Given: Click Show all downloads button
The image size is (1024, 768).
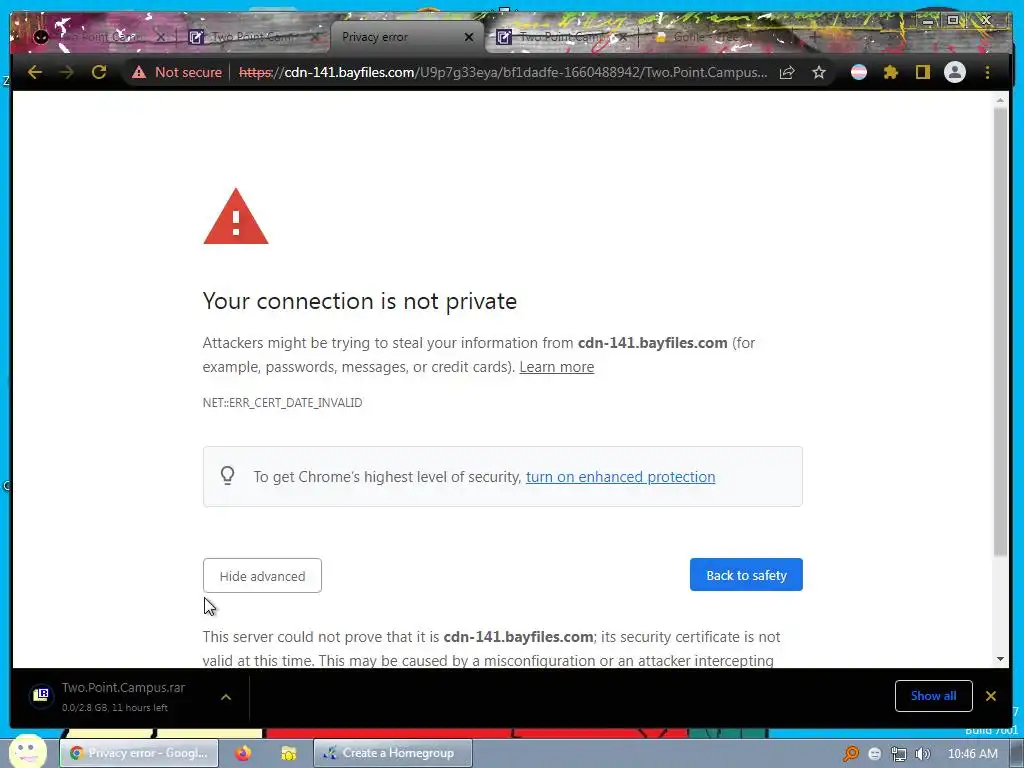Looking at the screenshot, I should click(933, 696).
